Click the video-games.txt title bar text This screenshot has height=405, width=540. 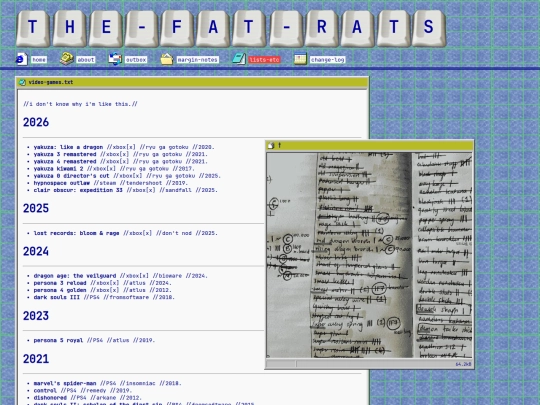coord(51,82)
